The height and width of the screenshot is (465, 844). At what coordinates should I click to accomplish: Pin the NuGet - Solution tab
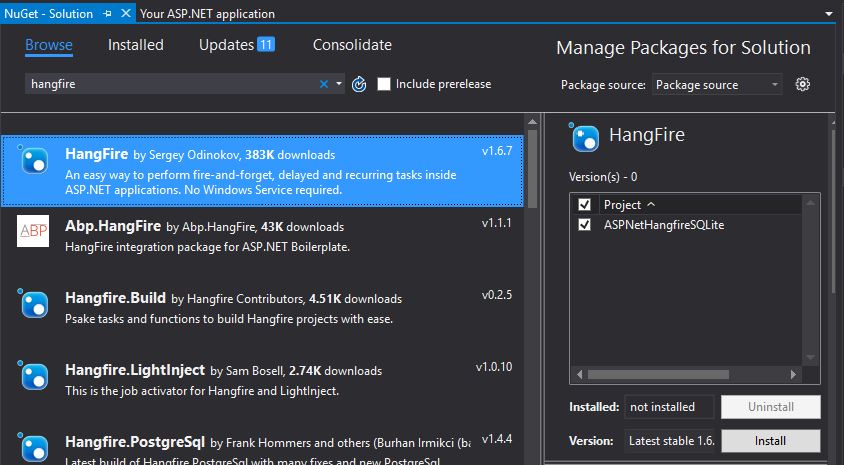(107, 13)
